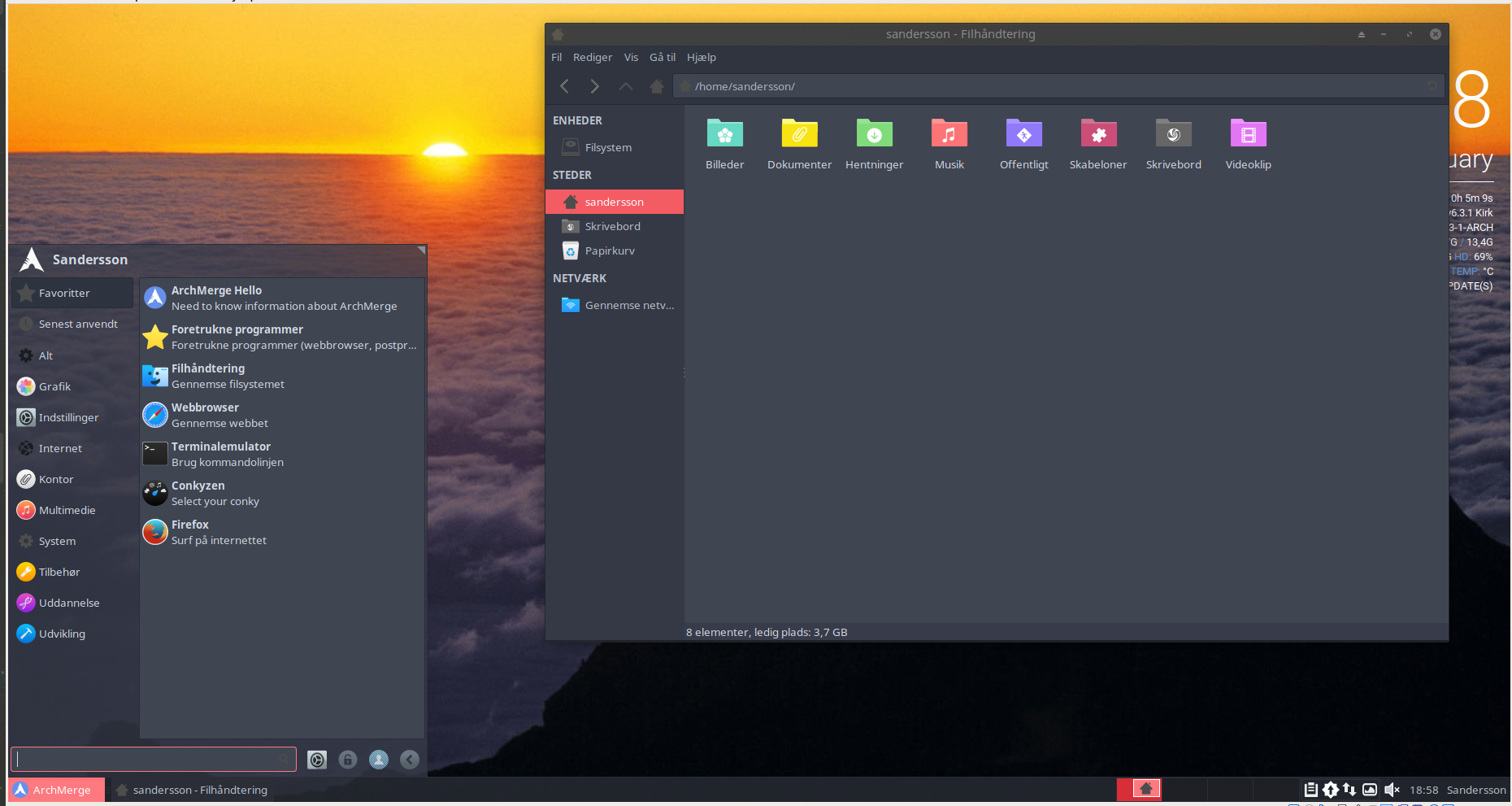Go to the home folder via toolbar
The height and width of the screenshot is (806, 1512).
657,86
